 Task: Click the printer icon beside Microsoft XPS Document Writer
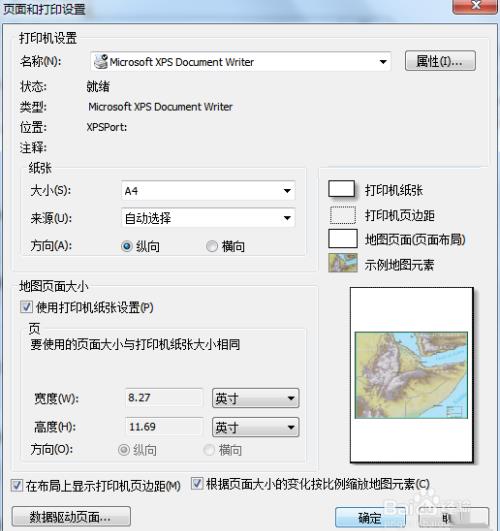coord(101,62)
